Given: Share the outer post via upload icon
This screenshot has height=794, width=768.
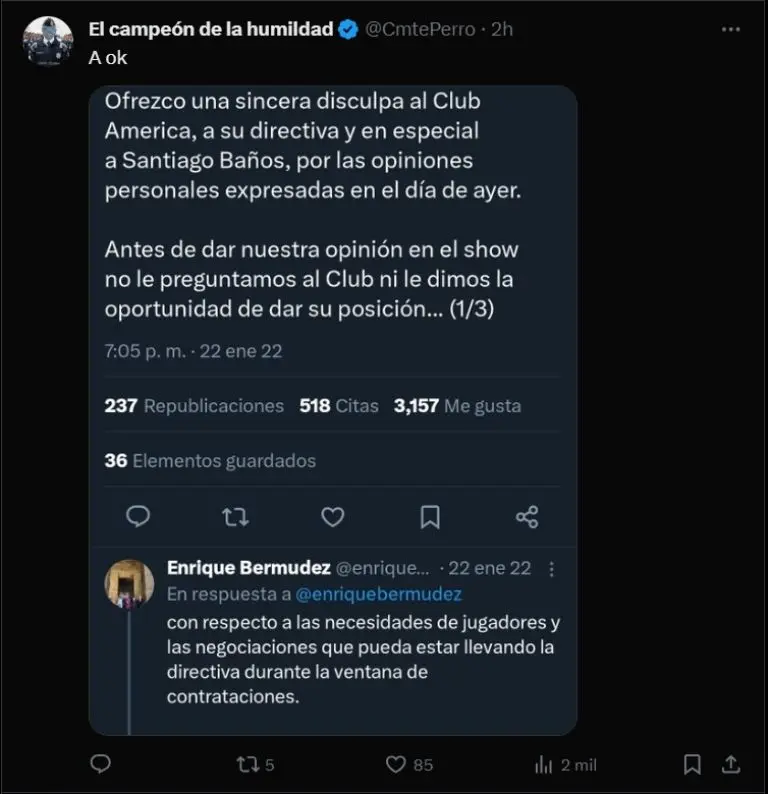Looking at the screenshot, I should 730,764.
